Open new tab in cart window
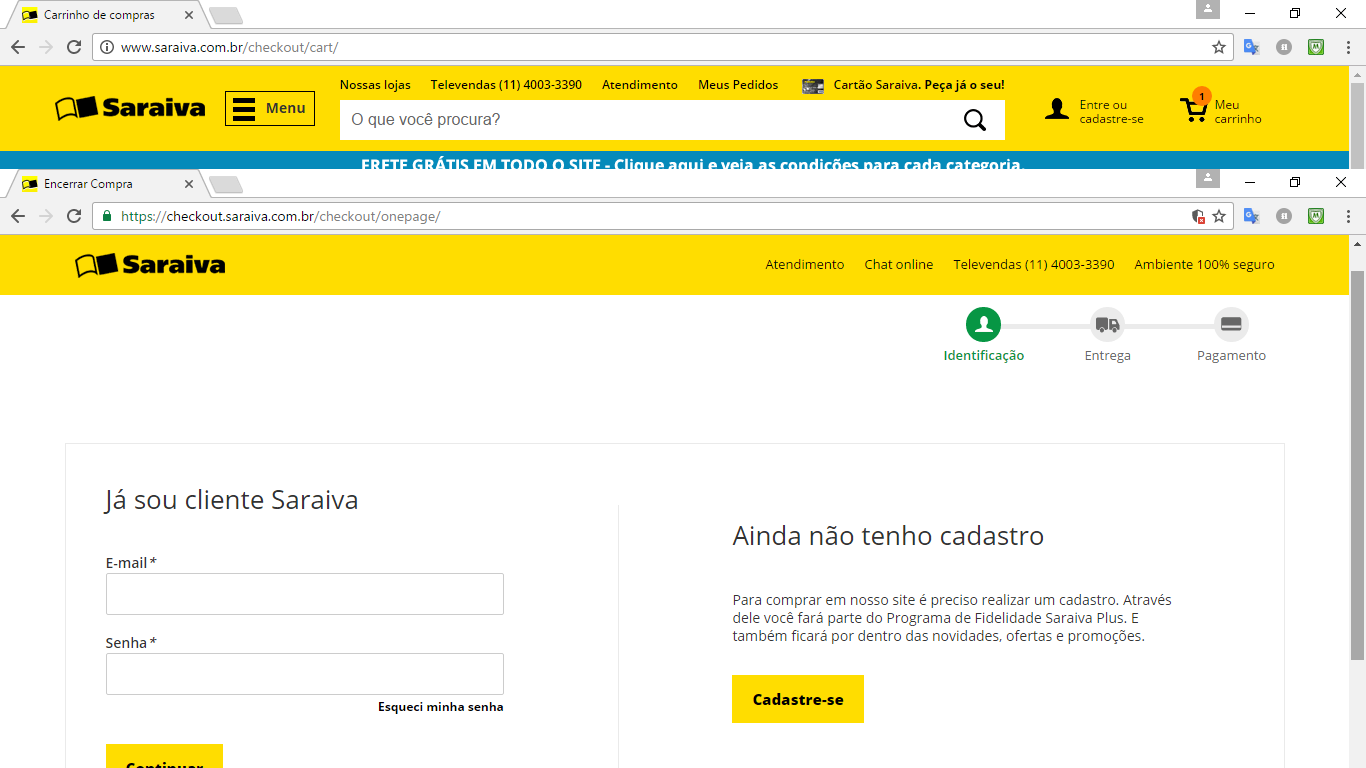This screenshot has width=1366, height=768. point(226,15)
